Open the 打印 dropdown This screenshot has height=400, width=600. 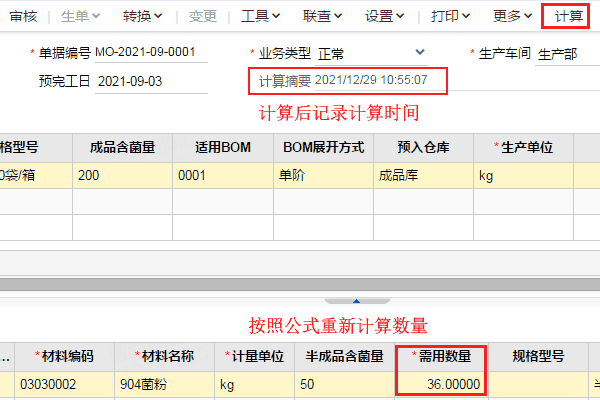click(x=452, y=16)
